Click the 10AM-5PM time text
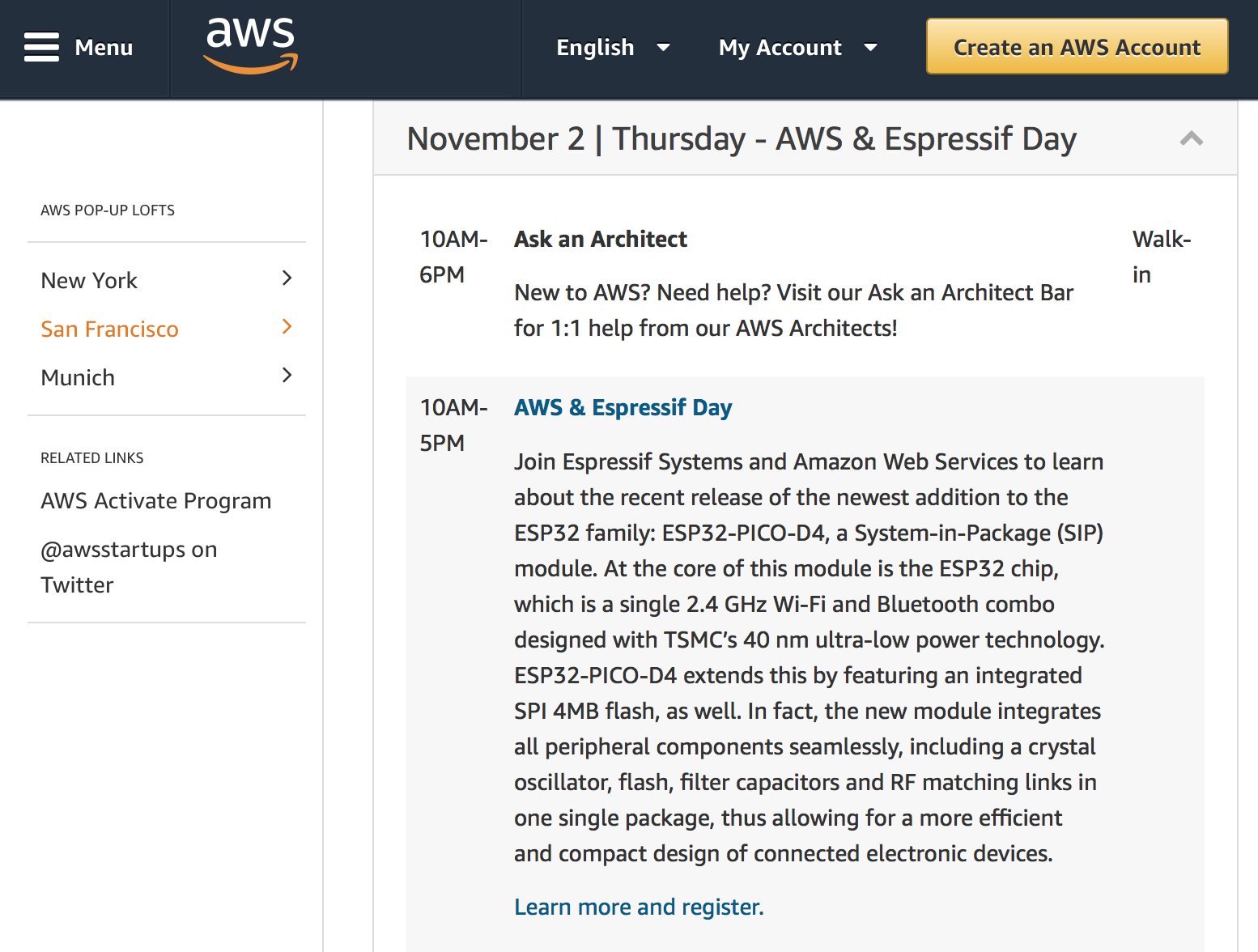The width and height of the screenshot is (1258, 952). tap(453, 425)
